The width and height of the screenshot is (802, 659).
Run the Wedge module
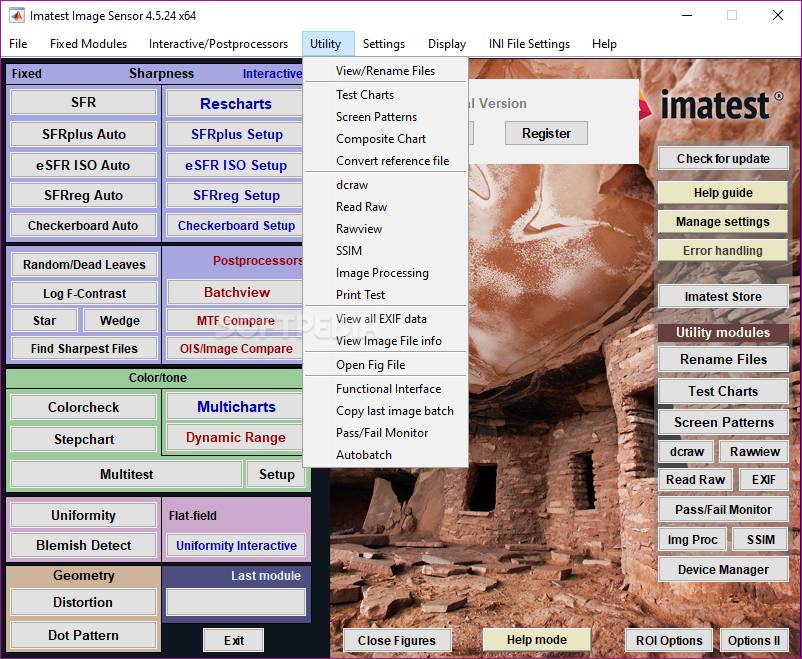pyautogui.click(x=120, y=320)
